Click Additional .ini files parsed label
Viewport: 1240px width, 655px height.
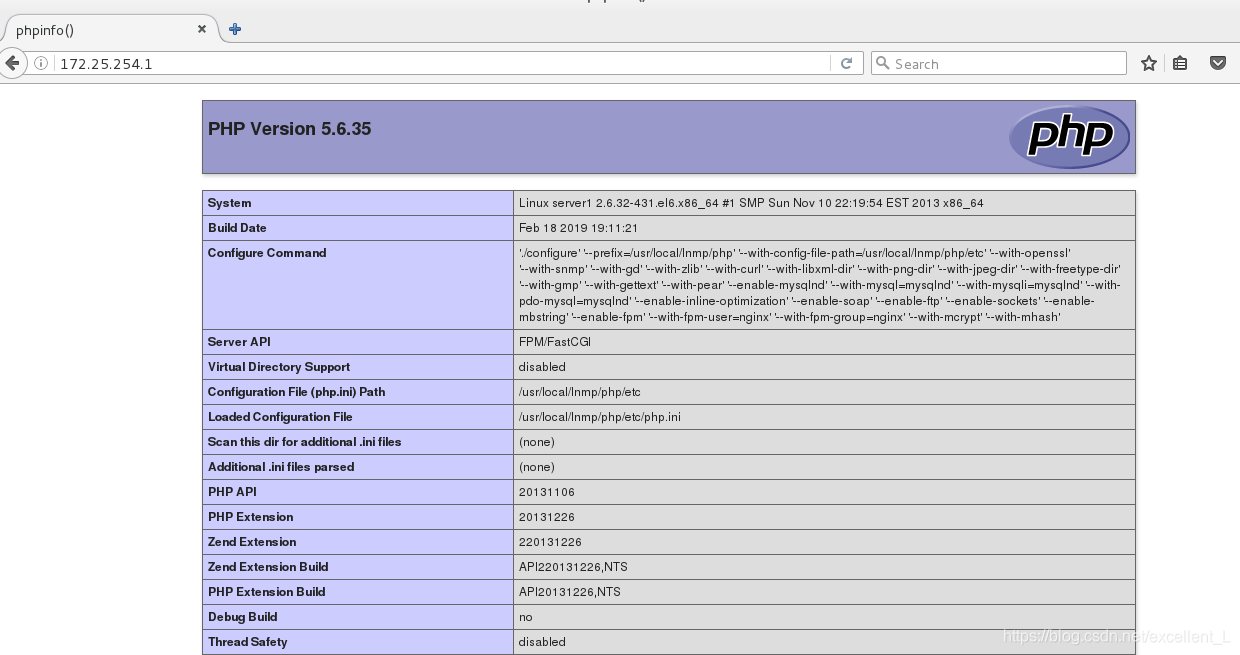(x=281, y=467)
